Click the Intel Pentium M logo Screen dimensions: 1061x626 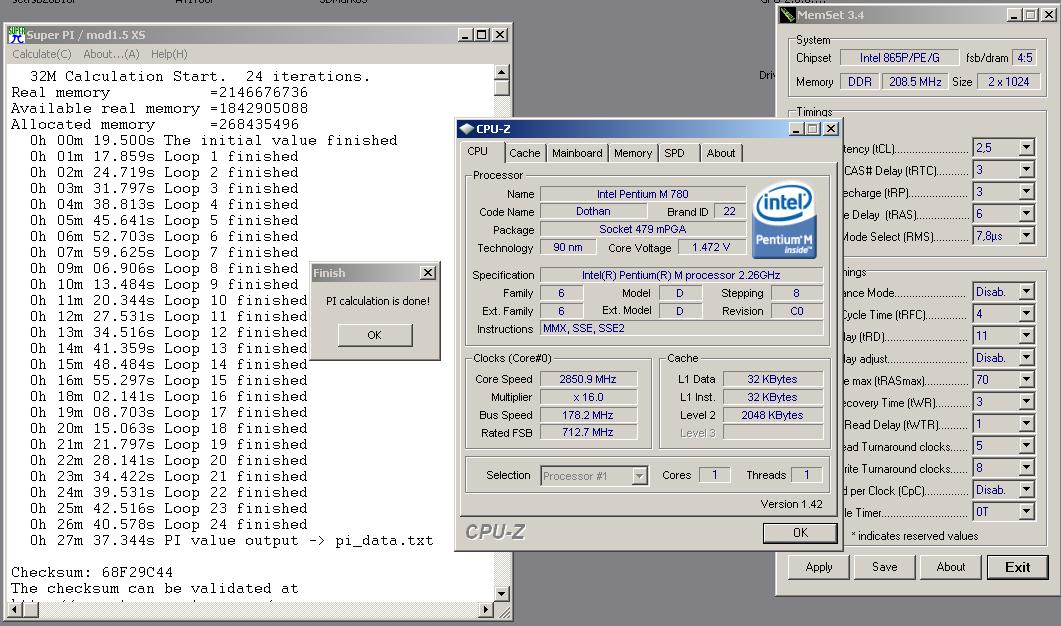coord(784,220)
